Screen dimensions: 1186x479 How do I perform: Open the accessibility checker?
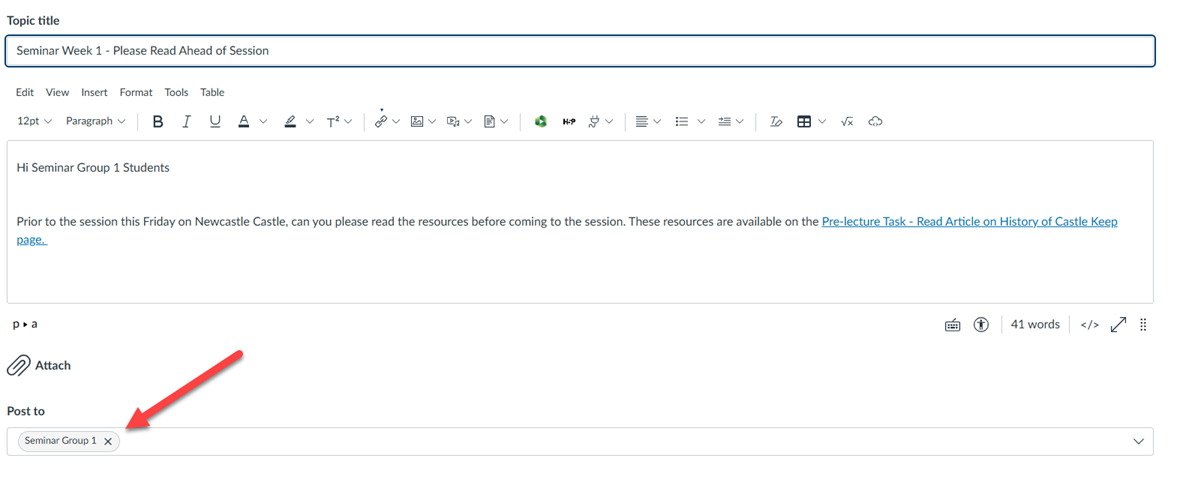point(982,325)
